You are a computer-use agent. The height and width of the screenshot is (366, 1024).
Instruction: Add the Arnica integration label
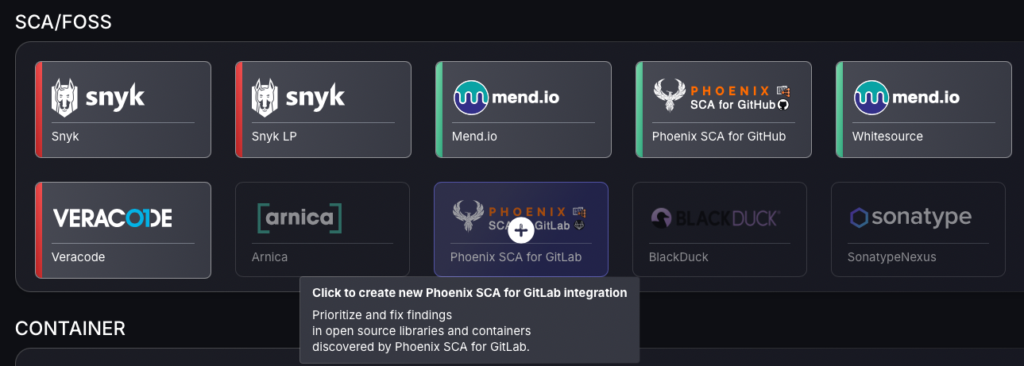point(270,257)
